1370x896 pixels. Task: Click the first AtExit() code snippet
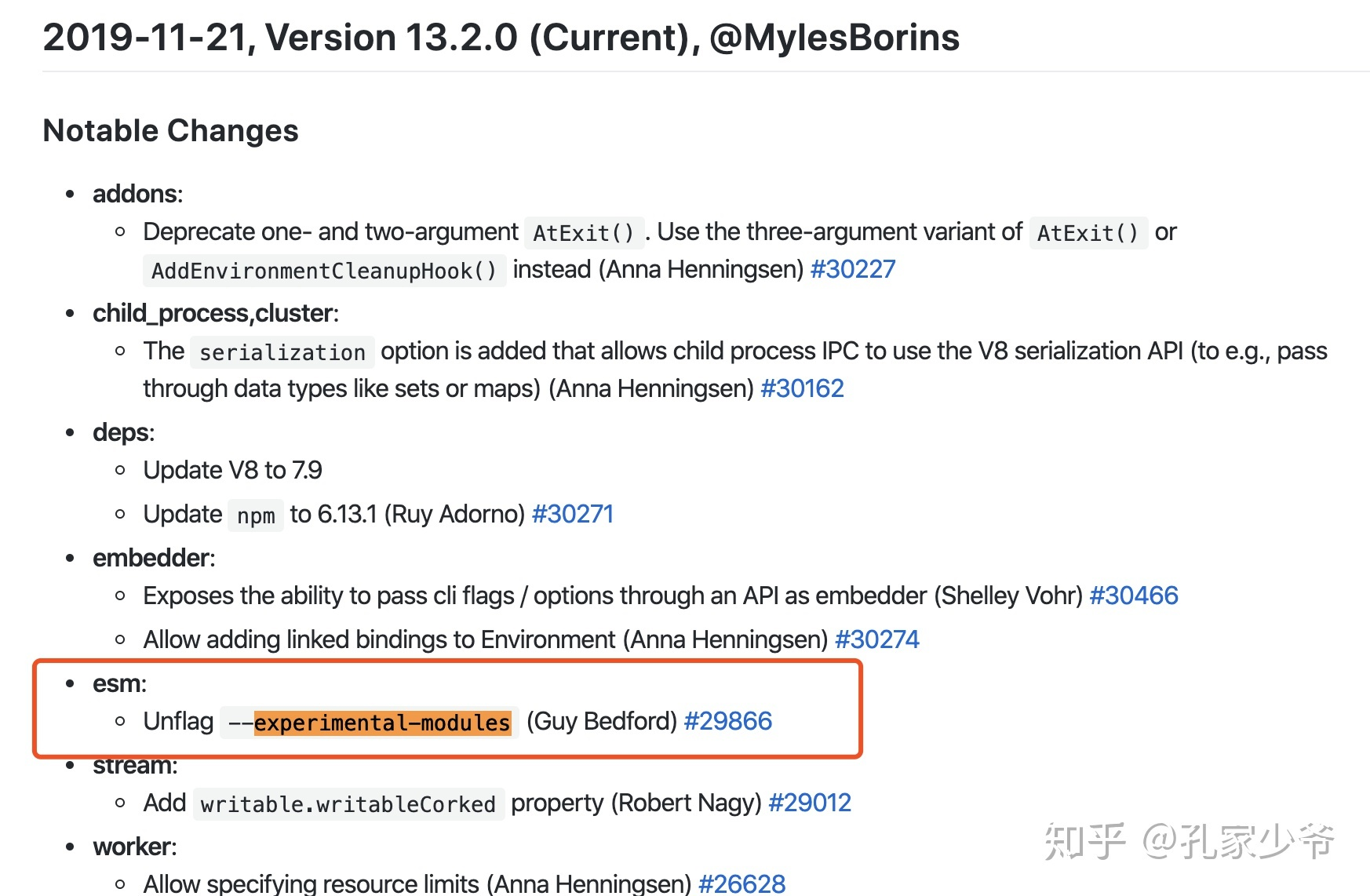[x=584, y=234]
